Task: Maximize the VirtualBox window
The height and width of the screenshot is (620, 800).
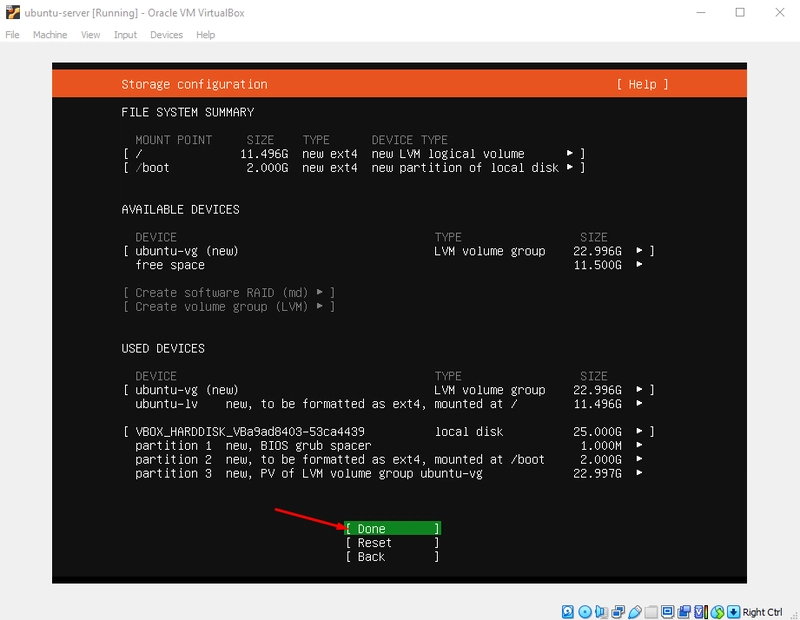Action: pyautogui.click(x=740, y=12)
